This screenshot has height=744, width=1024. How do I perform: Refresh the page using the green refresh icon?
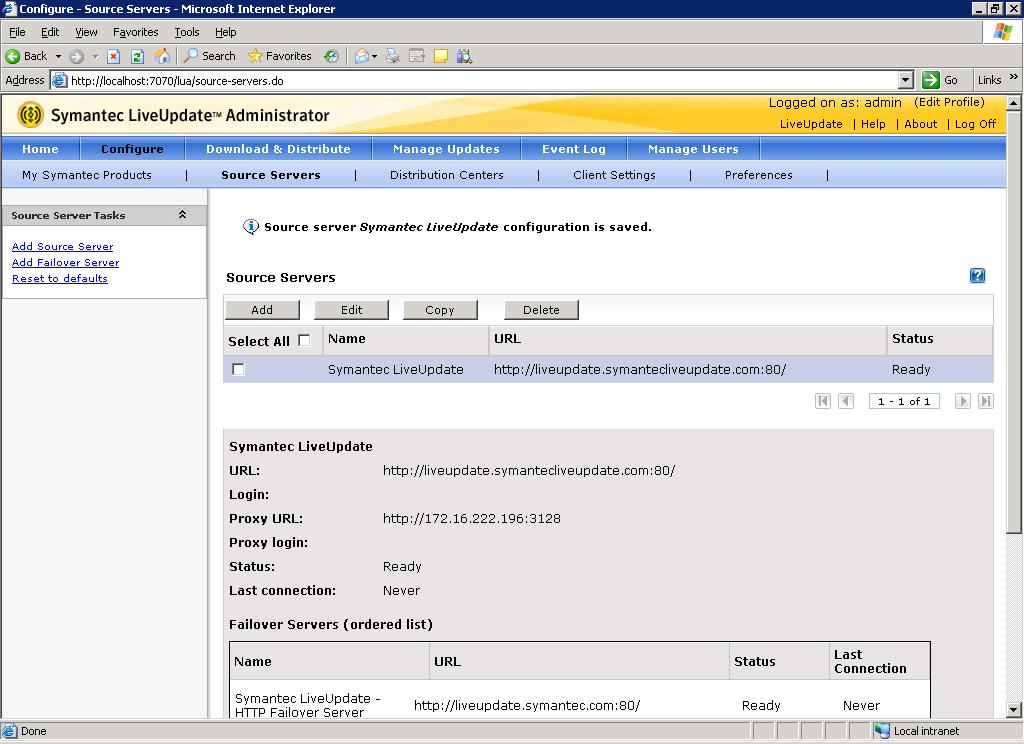point(137,56)
